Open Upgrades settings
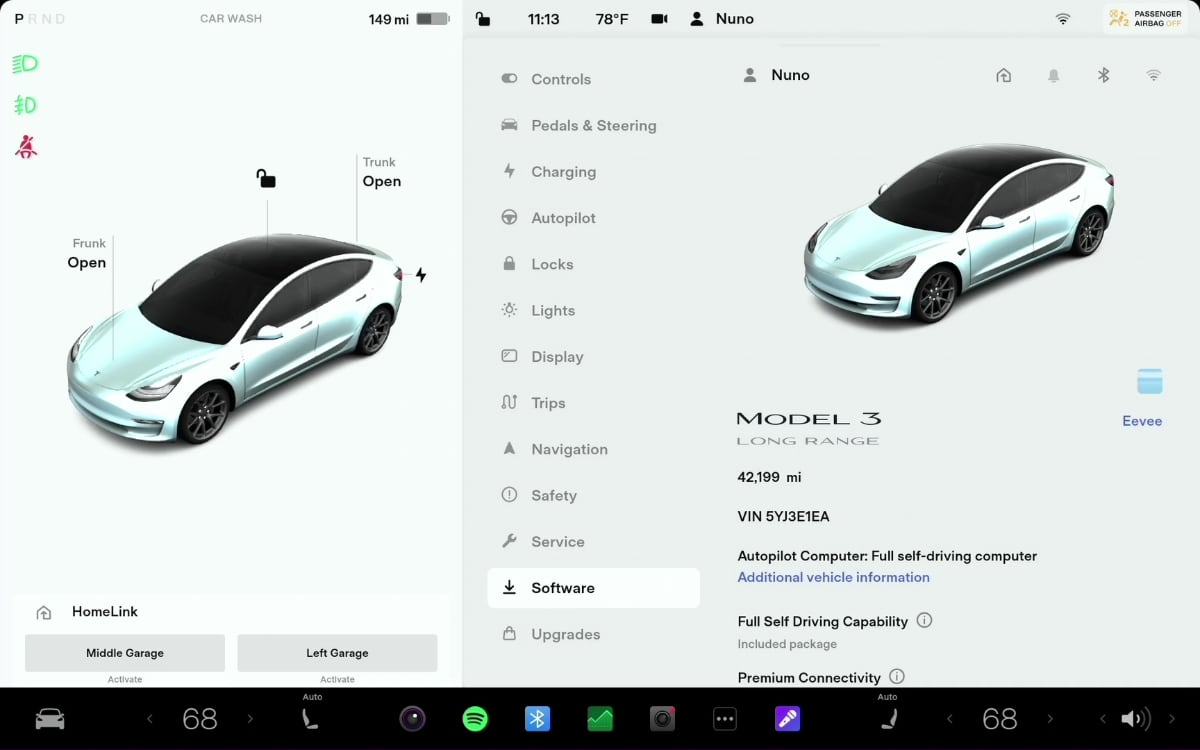 pyautogui.click(x=593, y=634)
